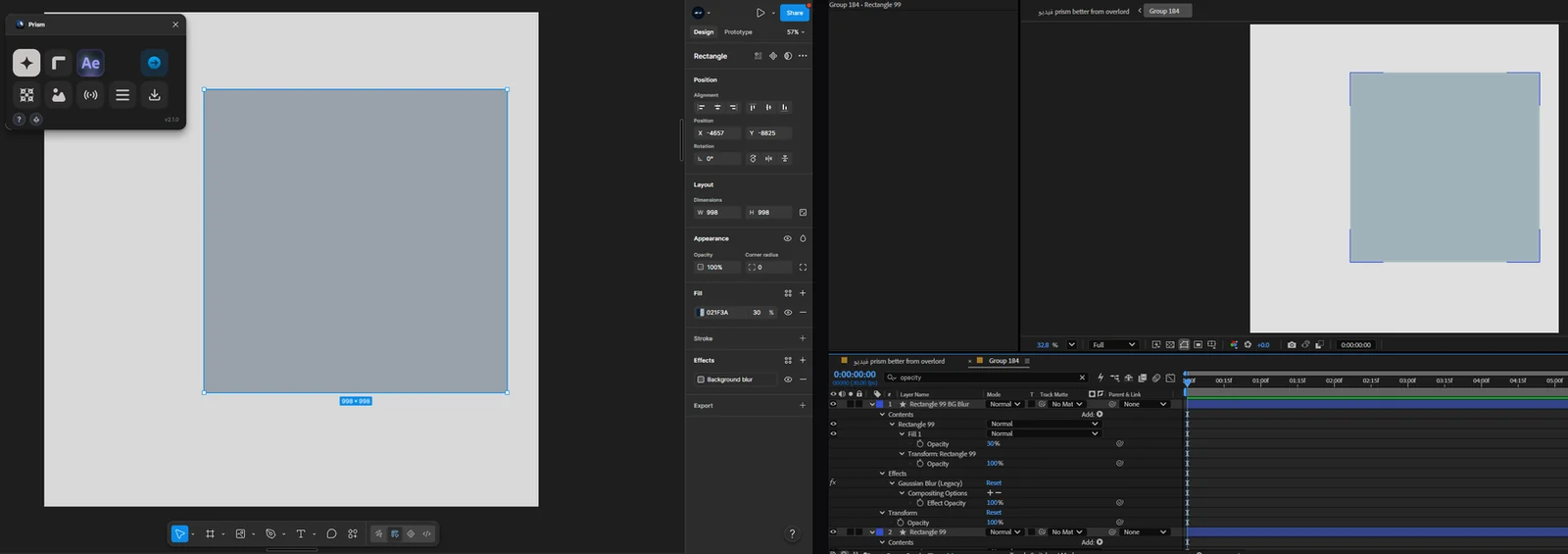Click the Y position field -8825
1568x554 pixels.
point(768,133)
